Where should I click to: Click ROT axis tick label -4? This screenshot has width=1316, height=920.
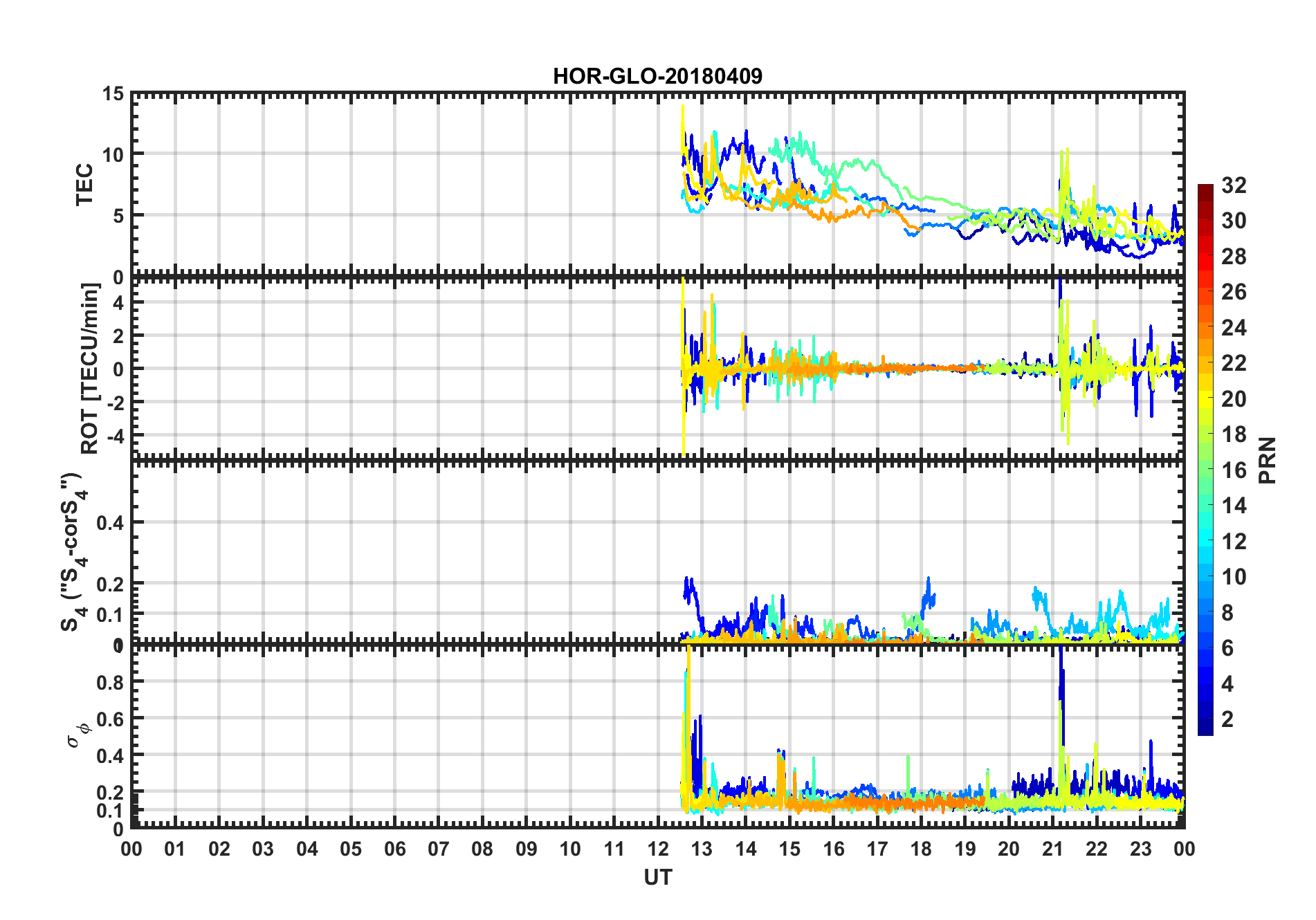click(115, 435)
